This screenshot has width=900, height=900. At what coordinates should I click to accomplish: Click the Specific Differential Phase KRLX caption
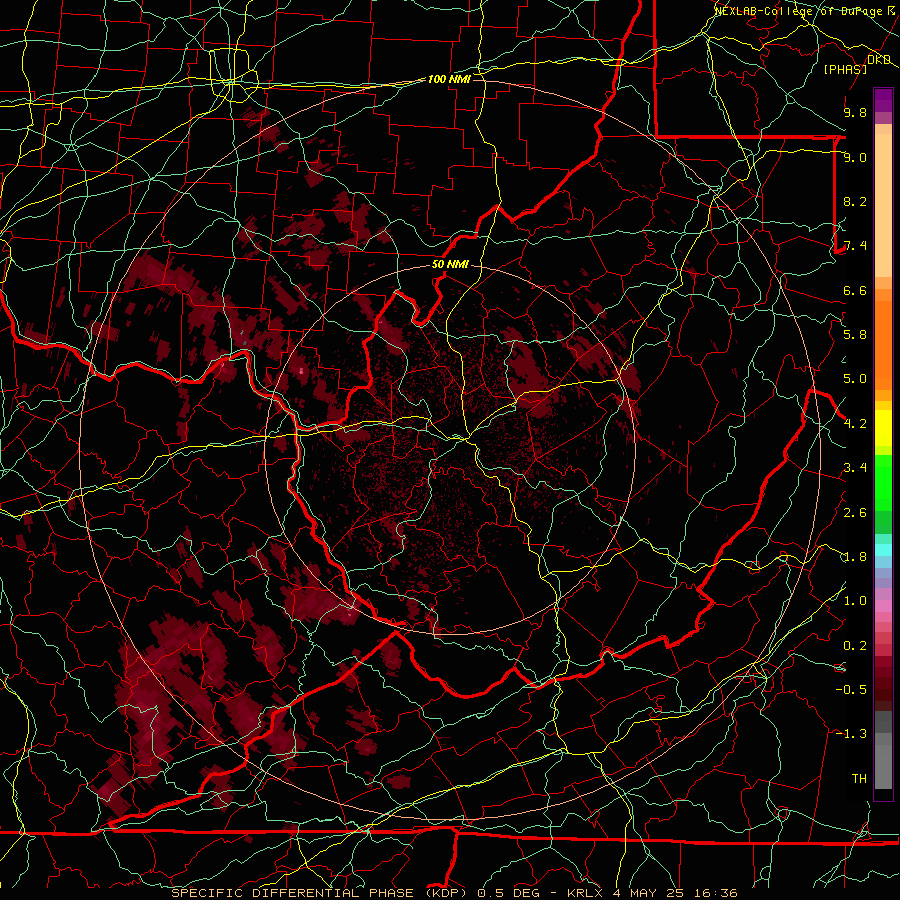(454, 893)
